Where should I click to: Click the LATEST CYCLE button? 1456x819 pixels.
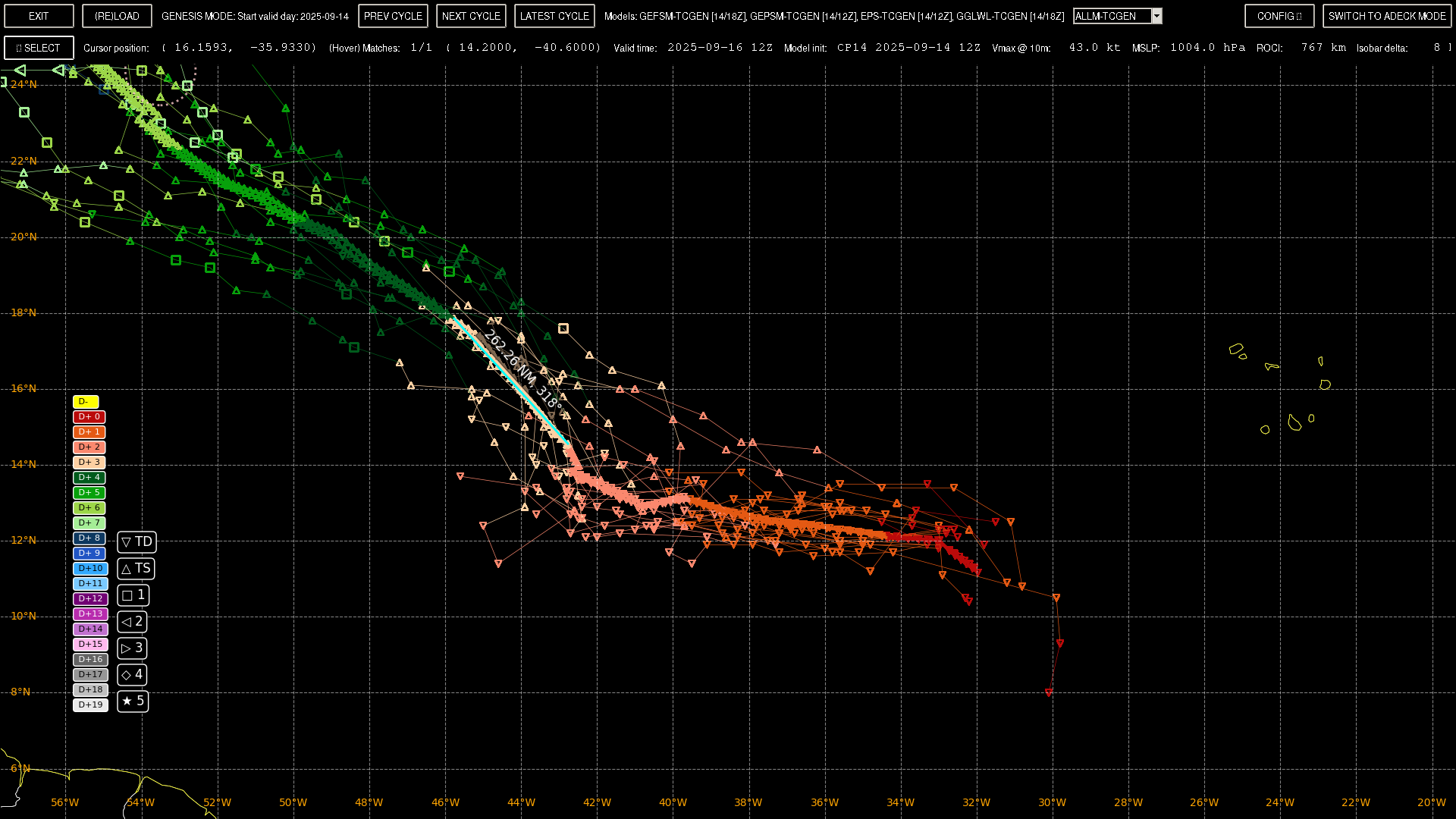554,16
